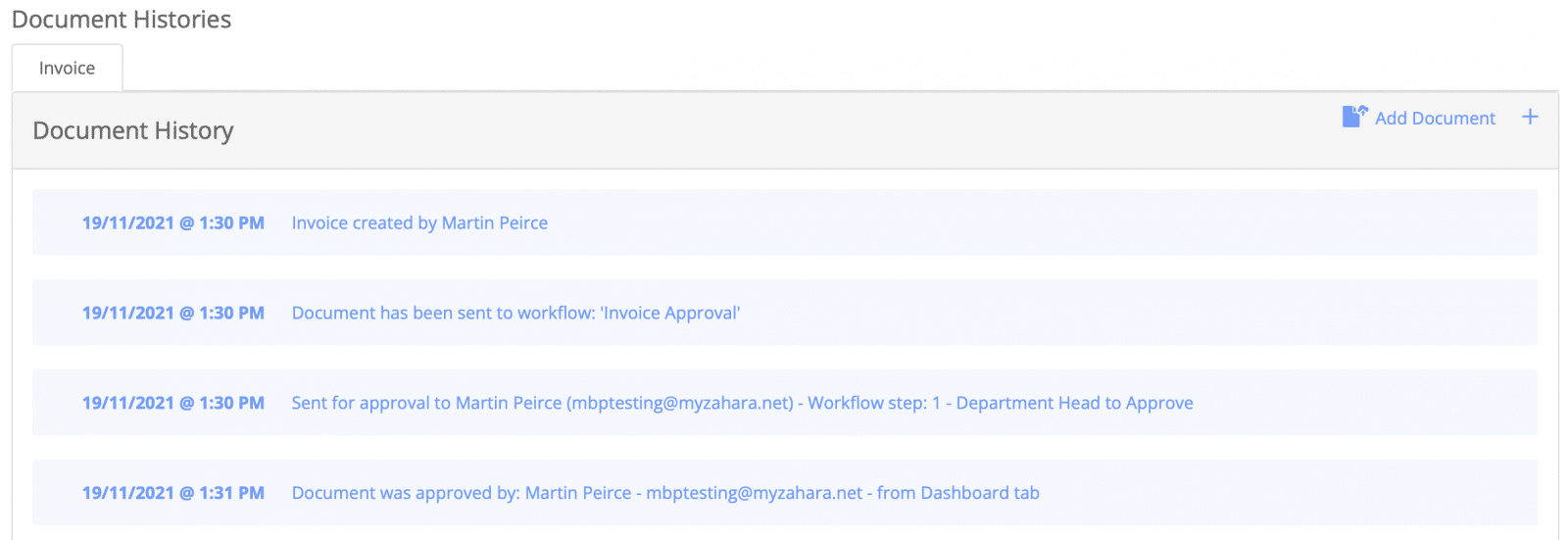Click the Document History panel title

pos(133,130)
